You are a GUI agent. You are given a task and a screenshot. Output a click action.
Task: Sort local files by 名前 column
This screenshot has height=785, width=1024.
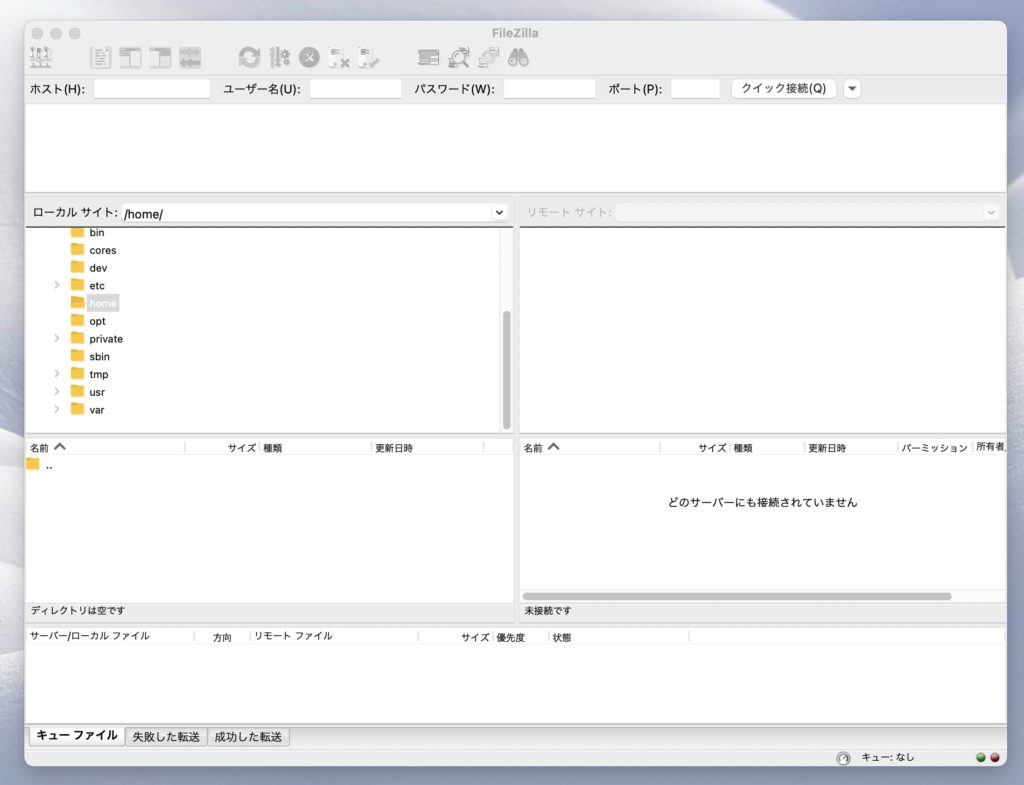click(104, 447)
